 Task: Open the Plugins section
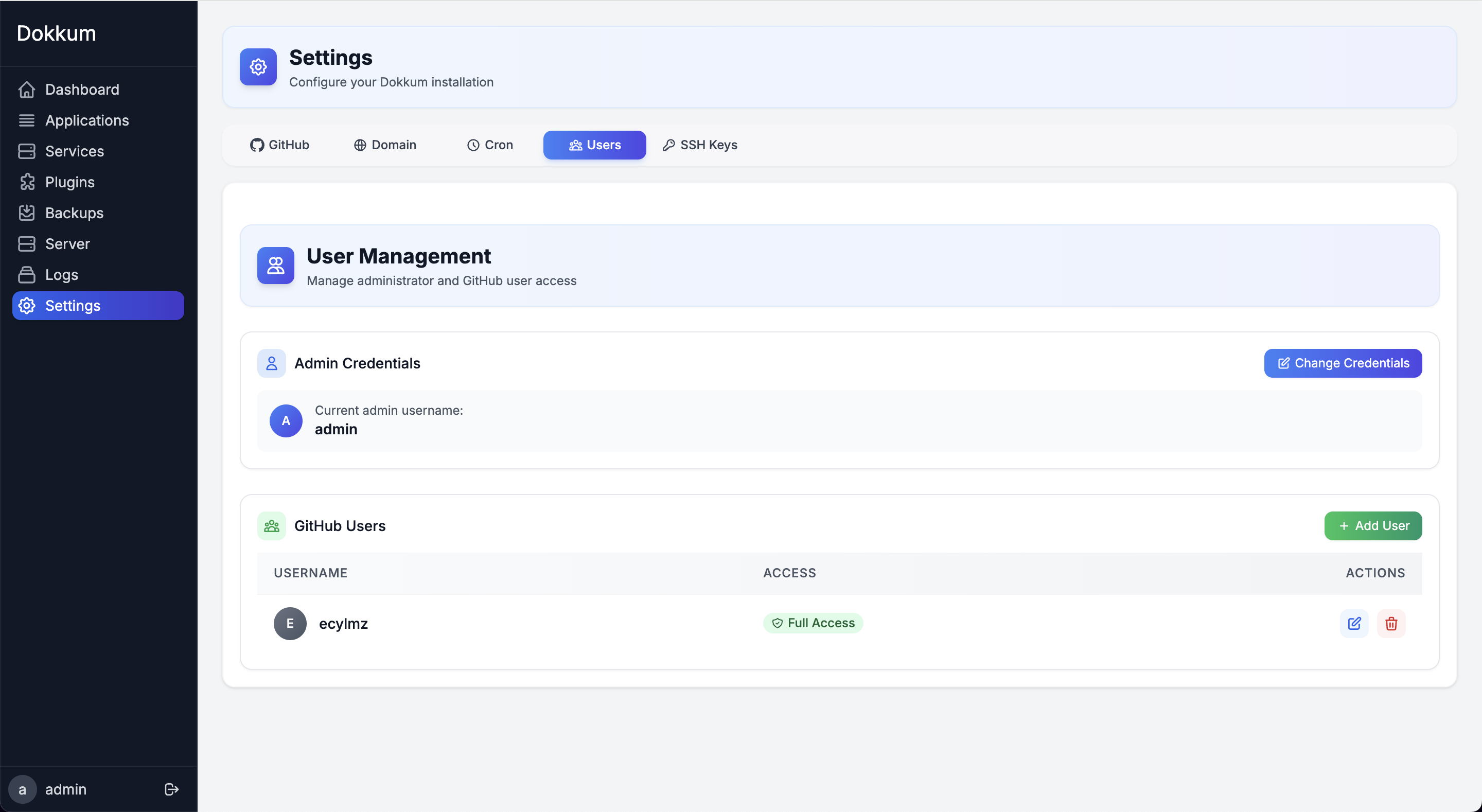pyautogui.click(x=69, y=182)
